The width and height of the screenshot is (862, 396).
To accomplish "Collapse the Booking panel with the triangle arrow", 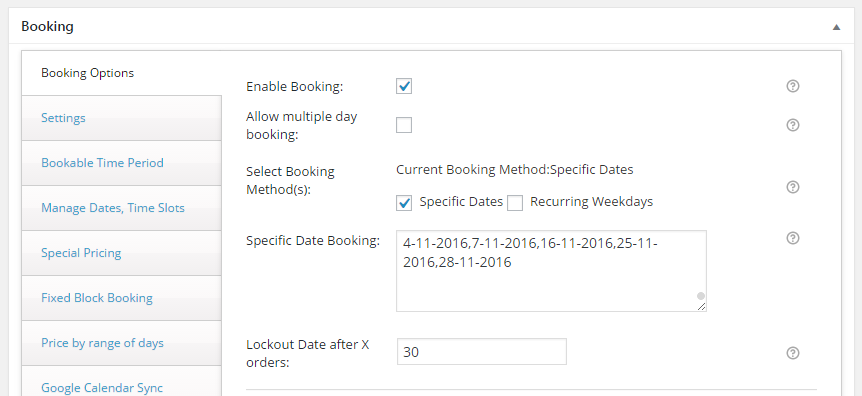I will coord(836,26).
